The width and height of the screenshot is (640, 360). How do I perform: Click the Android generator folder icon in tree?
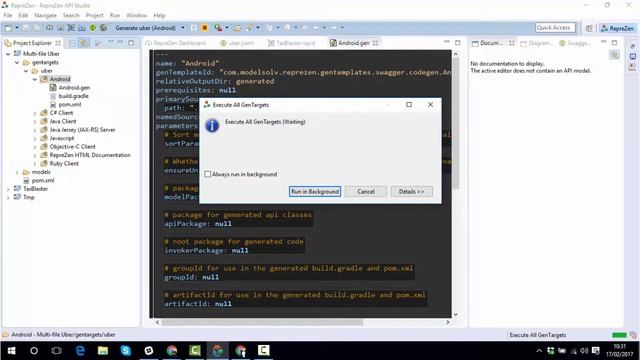click(44, 79)
